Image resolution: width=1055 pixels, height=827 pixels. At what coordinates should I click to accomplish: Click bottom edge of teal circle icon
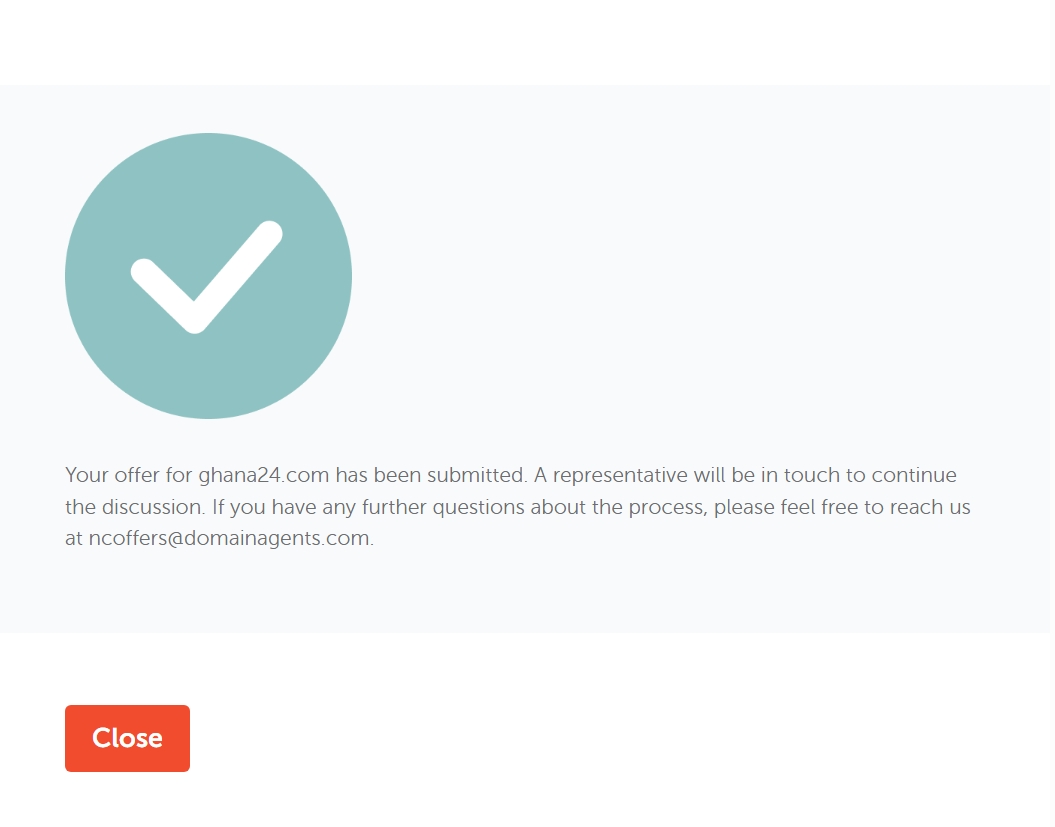coord(208,411)
